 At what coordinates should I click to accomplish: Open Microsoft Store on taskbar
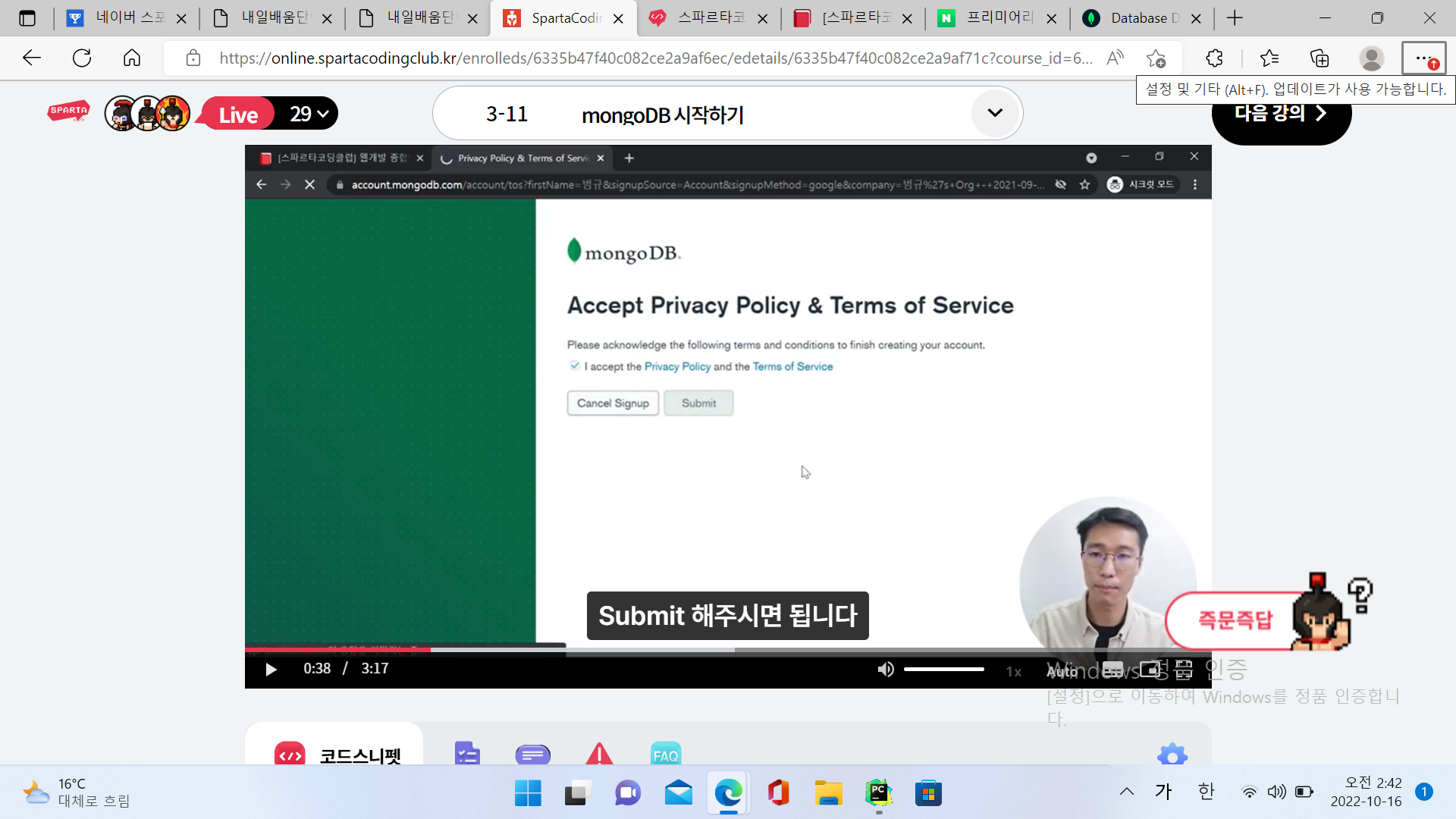coord(928,793)
